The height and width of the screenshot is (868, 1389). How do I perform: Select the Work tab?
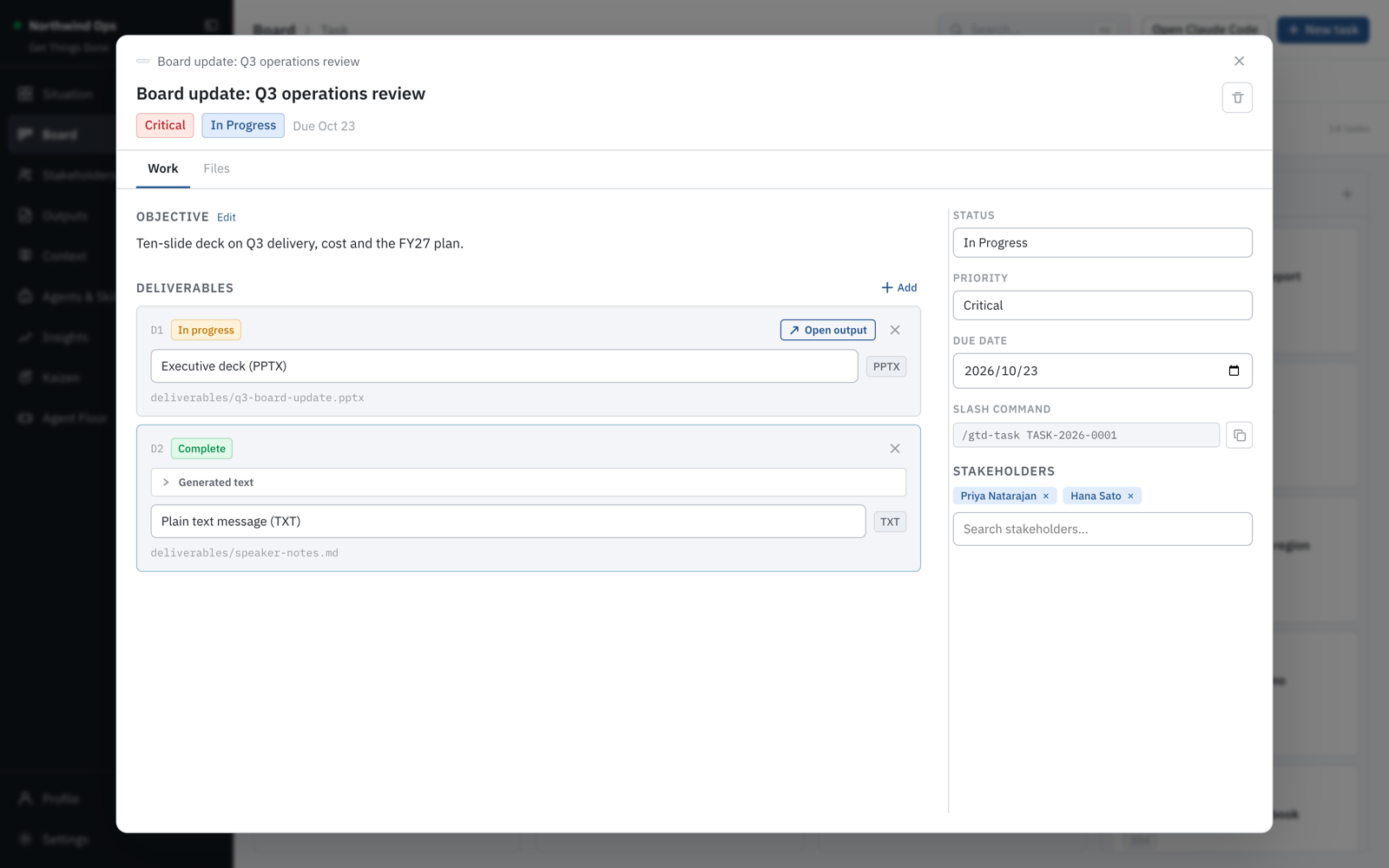162,168
